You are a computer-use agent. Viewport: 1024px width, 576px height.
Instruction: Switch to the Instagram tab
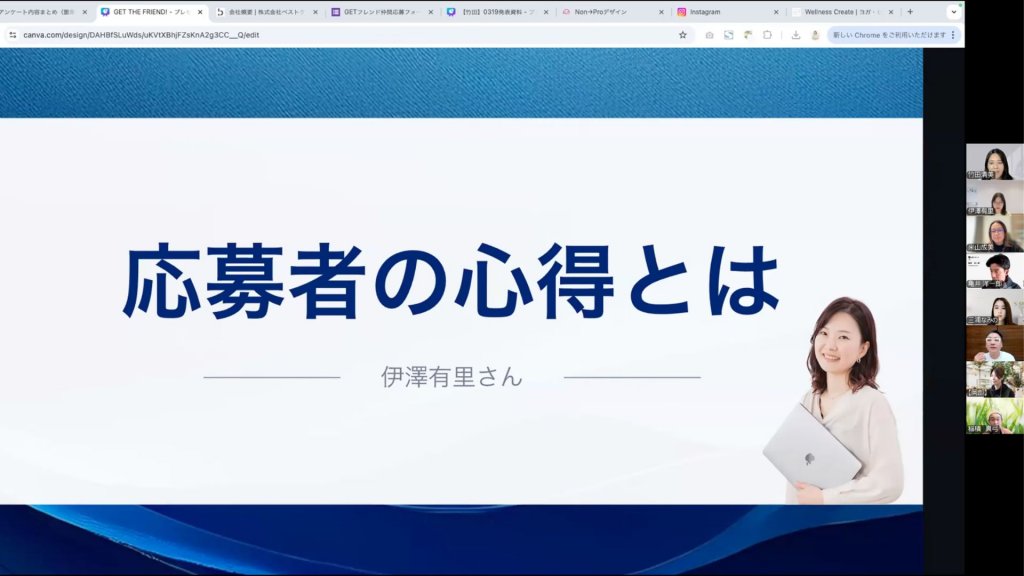coord(720,12)
